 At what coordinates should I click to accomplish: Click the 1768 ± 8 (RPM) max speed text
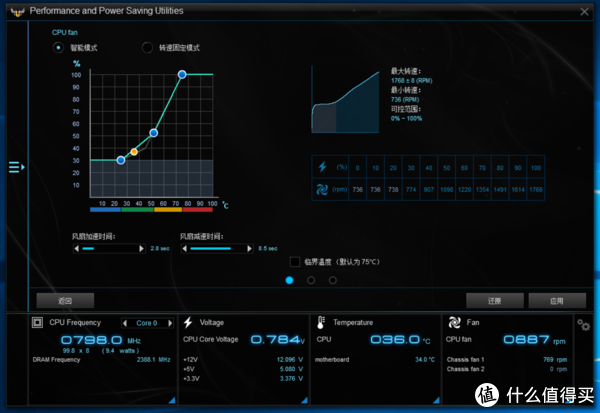(x=411, y=81)
